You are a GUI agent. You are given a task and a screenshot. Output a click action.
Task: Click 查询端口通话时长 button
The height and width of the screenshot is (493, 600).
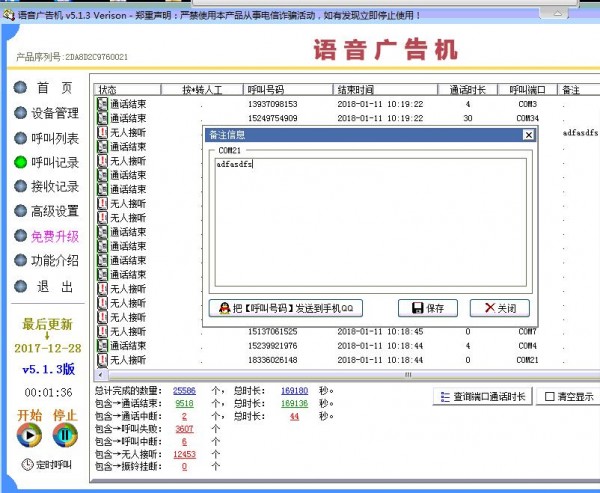(484, 397)
